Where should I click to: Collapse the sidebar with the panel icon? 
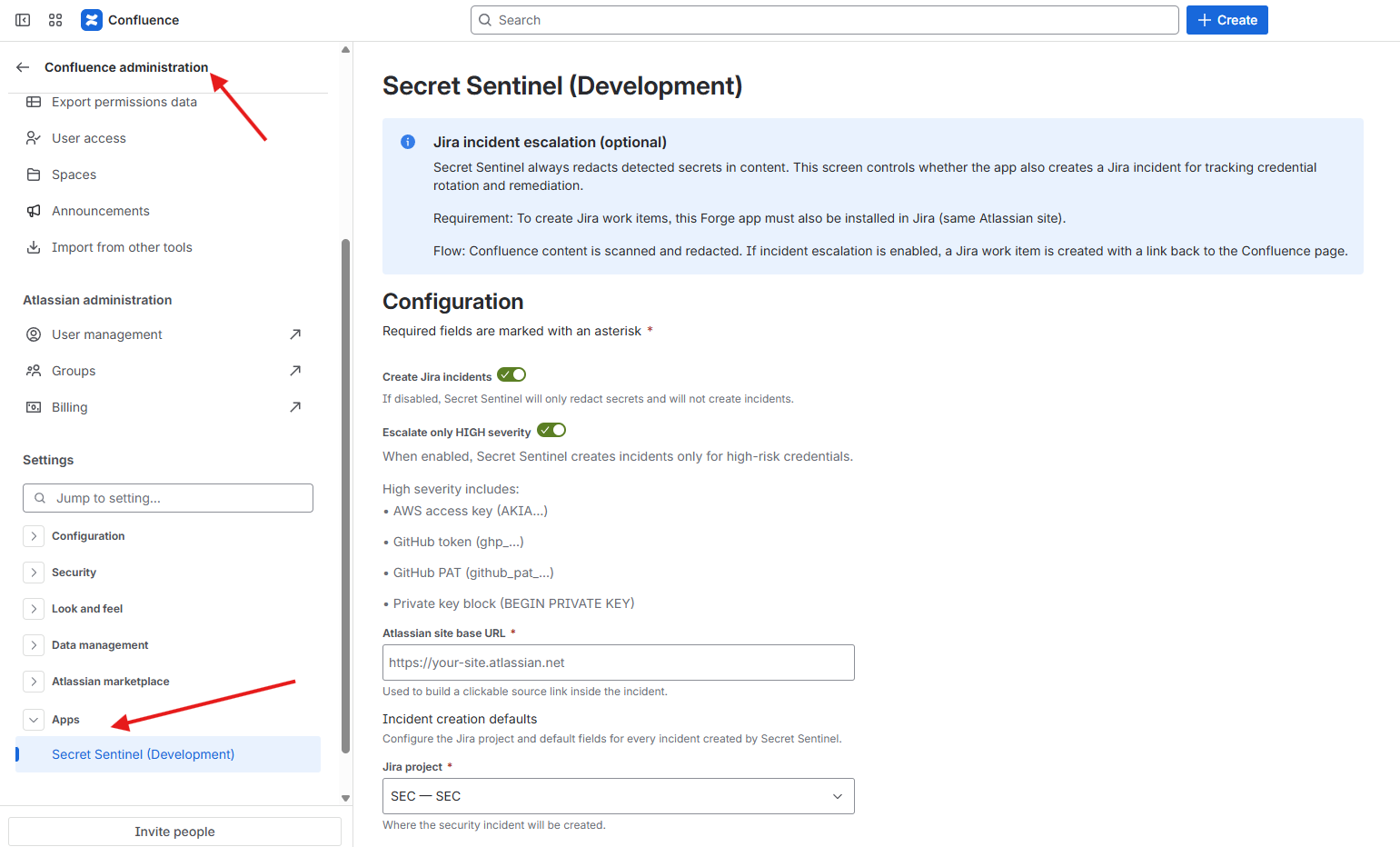22,19
